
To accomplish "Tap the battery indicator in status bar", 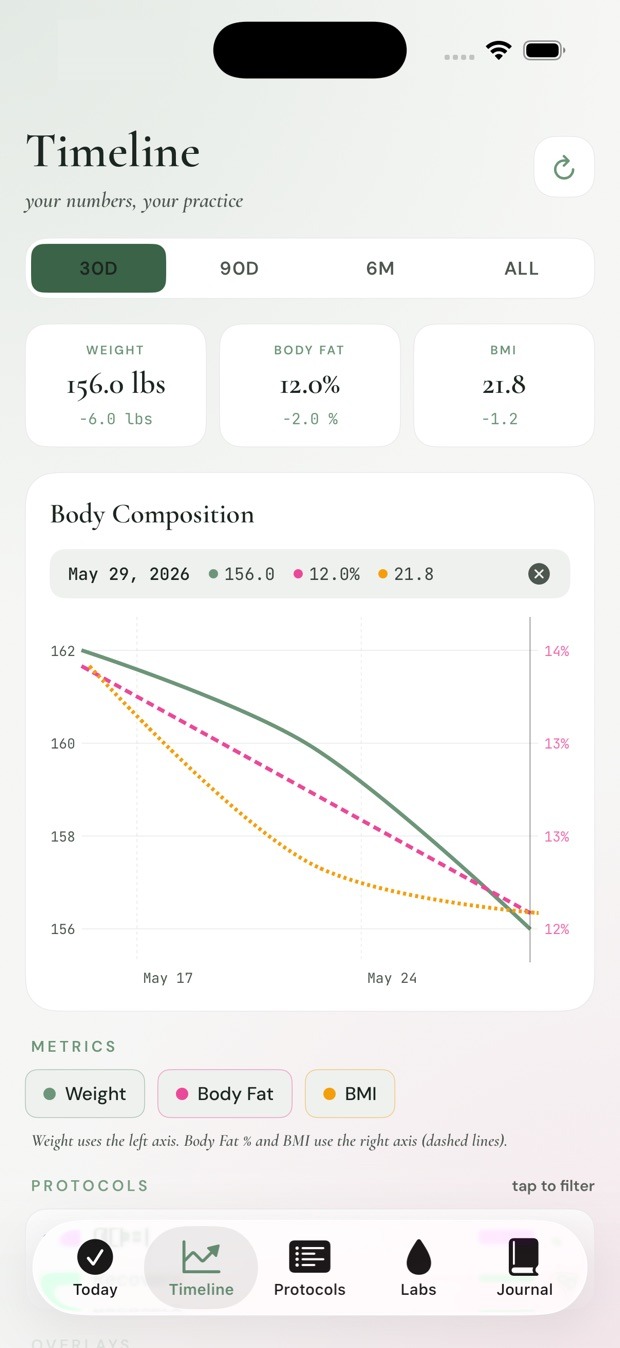I will click(x=544, y=50).
